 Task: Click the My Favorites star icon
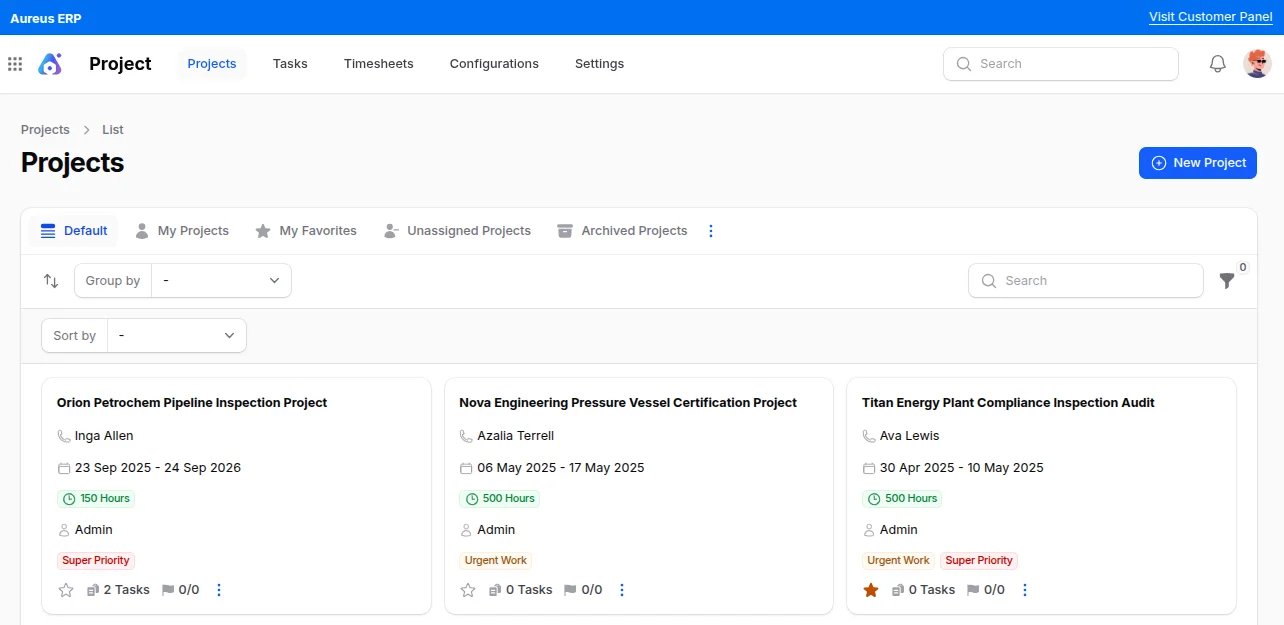coord(263,231)
